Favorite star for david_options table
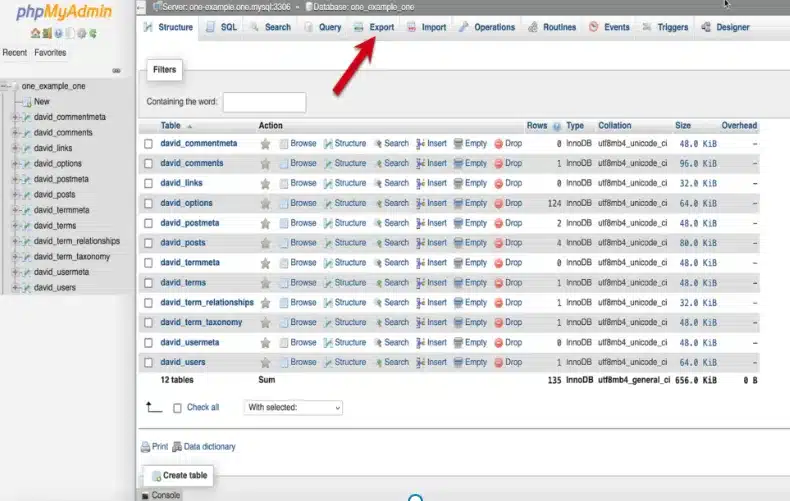 [265, 203]
